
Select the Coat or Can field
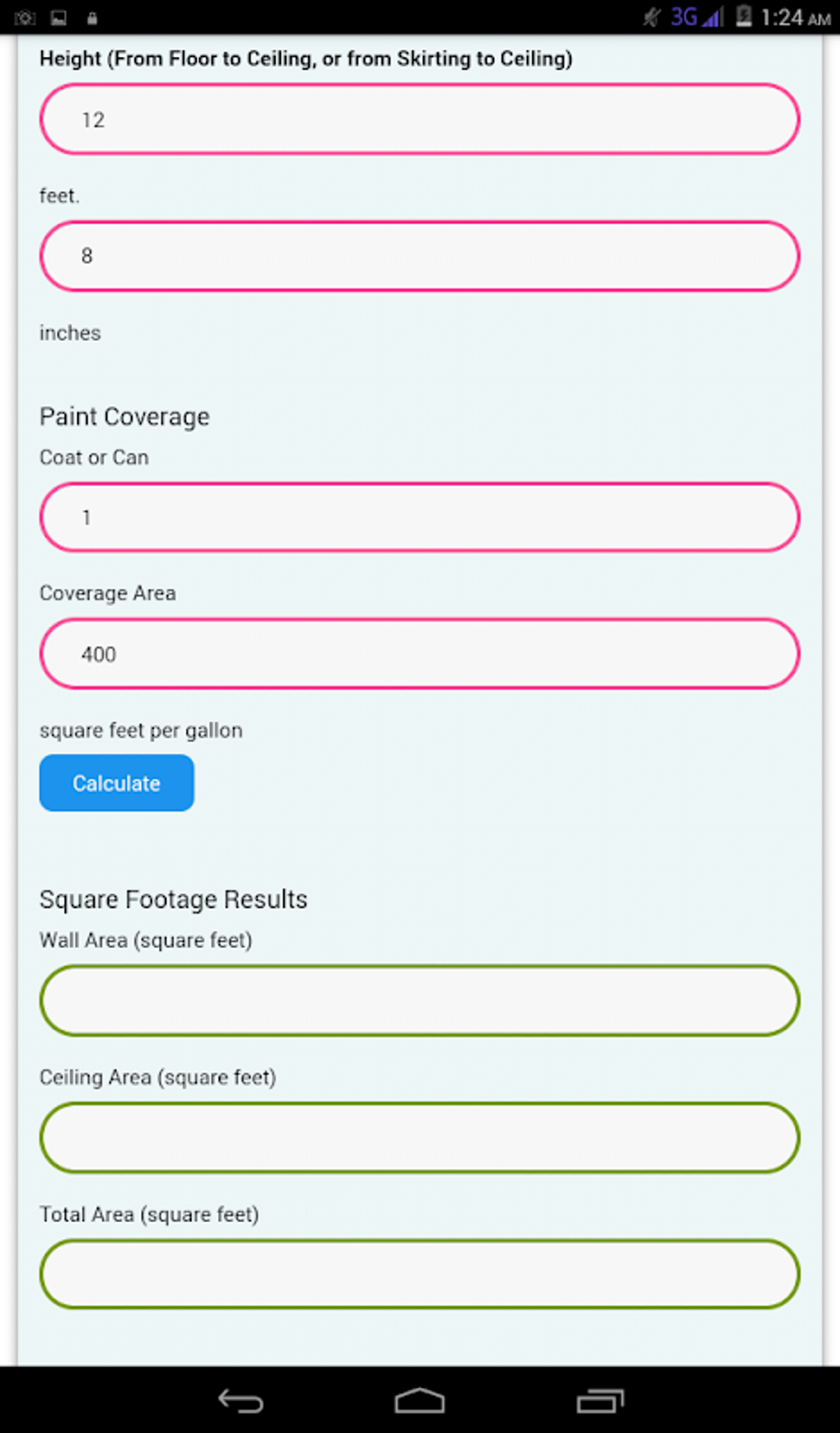pyautogui.click(x=419, y=517)
